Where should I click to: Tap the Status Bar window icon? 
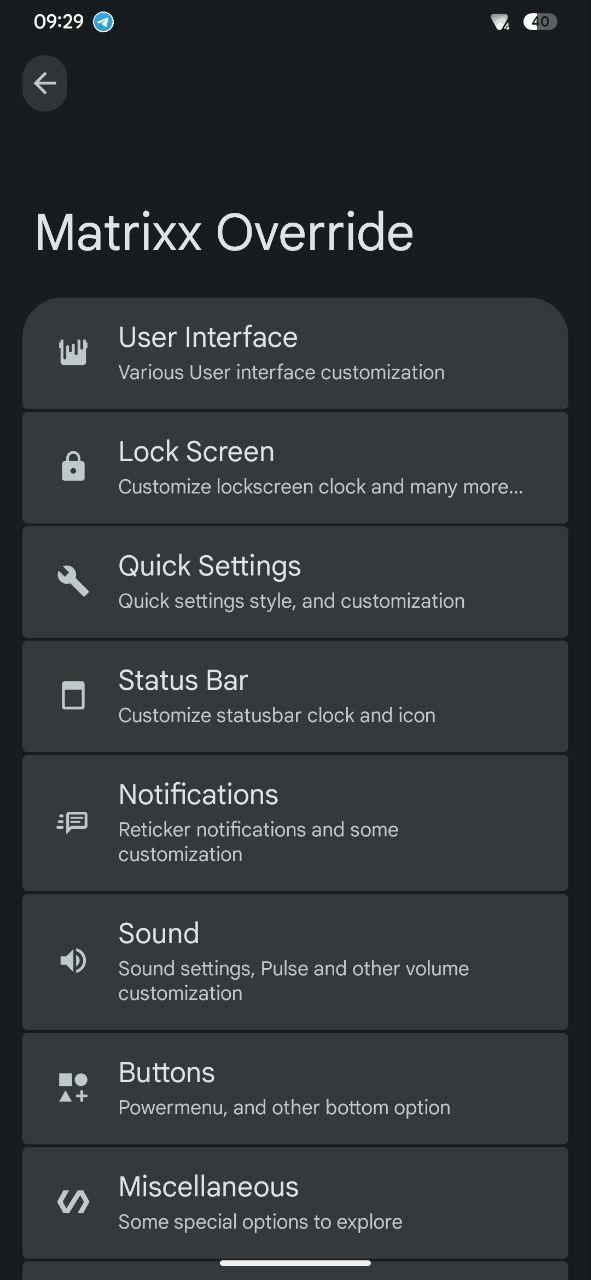coord(73,695)
